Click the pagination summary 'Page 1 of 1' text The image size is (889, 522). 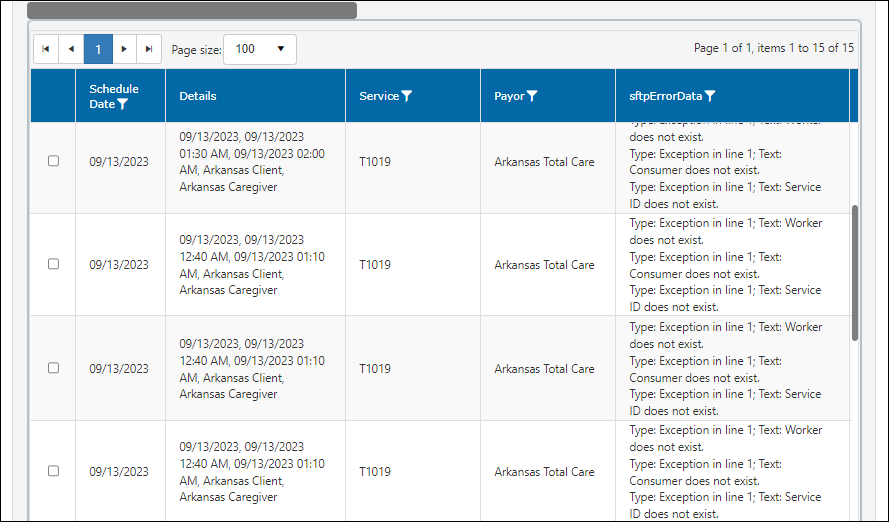click(774, 48)
